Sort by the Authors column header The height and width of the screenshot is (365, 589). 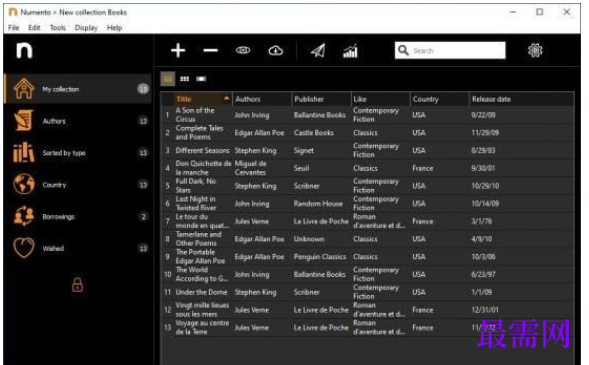(248, 99)
